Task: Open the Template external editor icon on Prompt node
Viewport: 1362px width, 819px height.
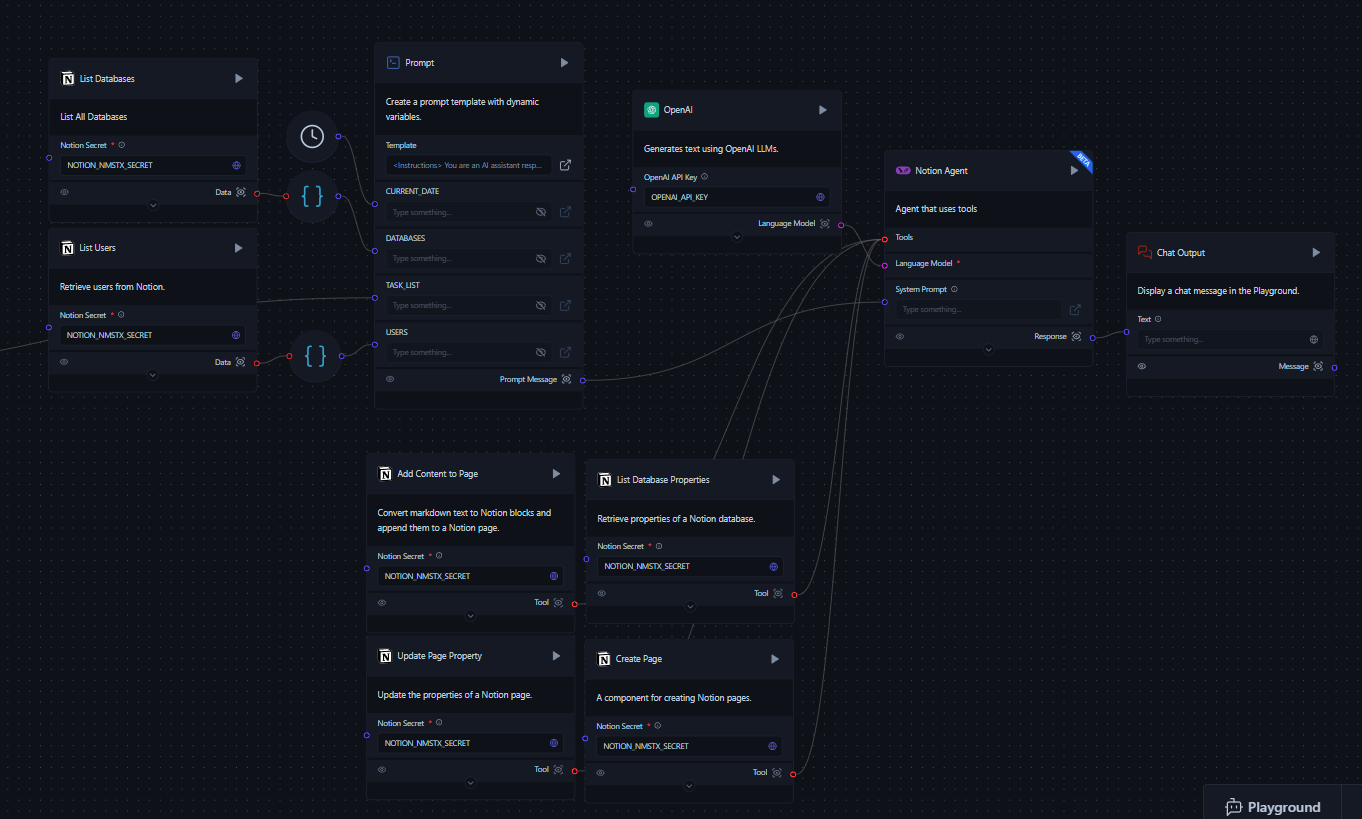Action: pyautogui.click(x=565, y=165)
